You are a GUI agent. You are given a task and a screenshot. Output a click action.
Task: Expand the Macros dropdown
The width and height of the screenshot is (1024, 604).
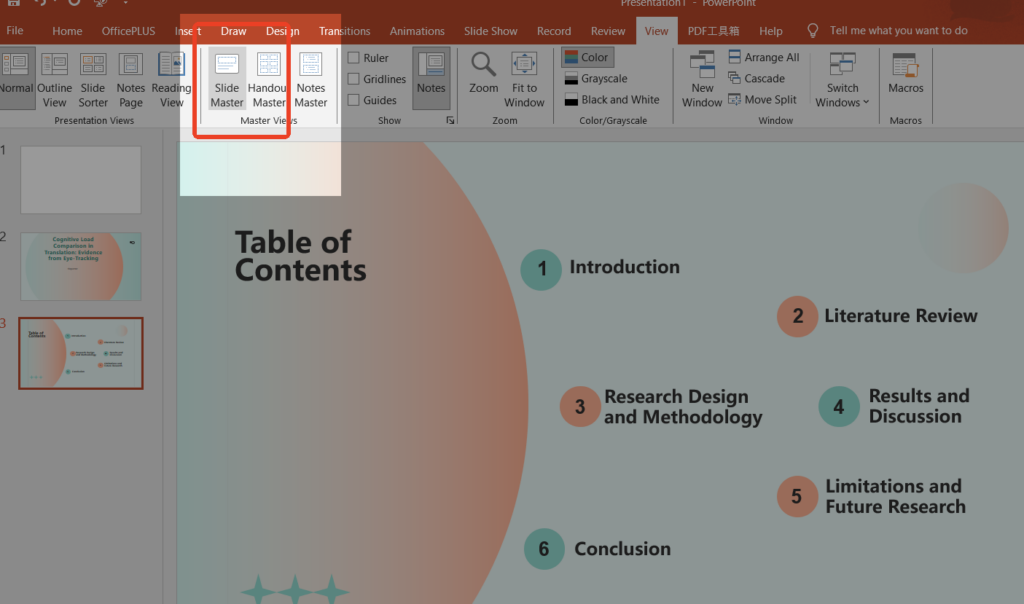(x=905, y=75)
